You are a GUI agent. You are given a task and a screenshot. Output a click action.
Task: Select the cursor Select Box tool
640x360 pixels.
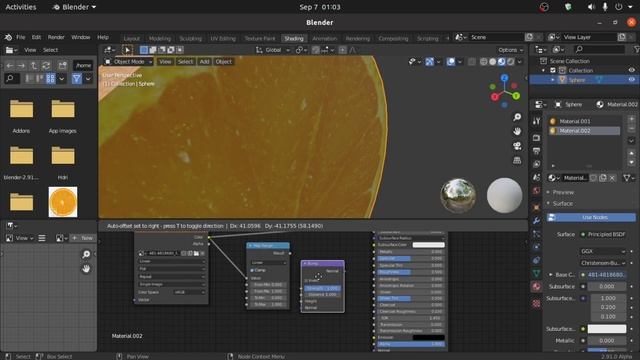[x=127, y=50]
